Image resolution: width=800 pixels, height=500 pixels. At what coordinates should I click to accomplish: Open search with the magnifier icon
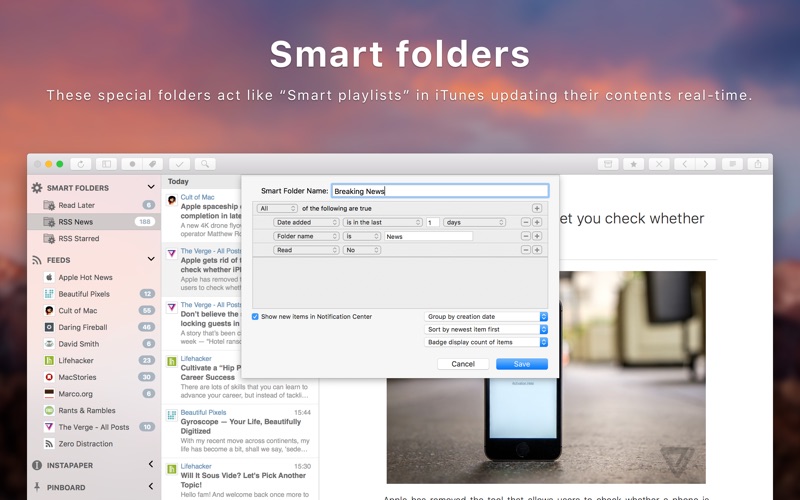click(204, 164)
